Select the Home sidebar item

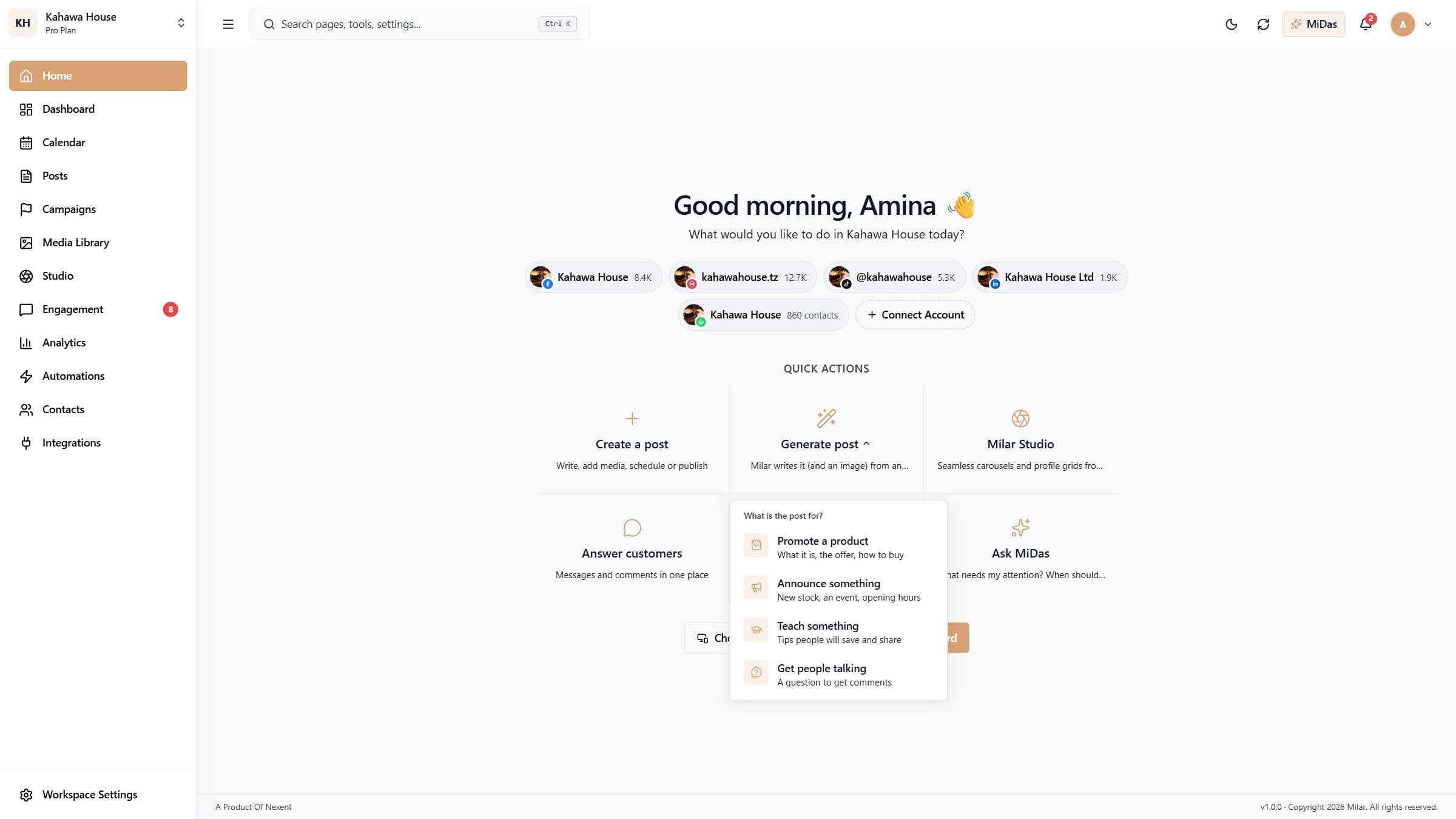pos(98,76)
